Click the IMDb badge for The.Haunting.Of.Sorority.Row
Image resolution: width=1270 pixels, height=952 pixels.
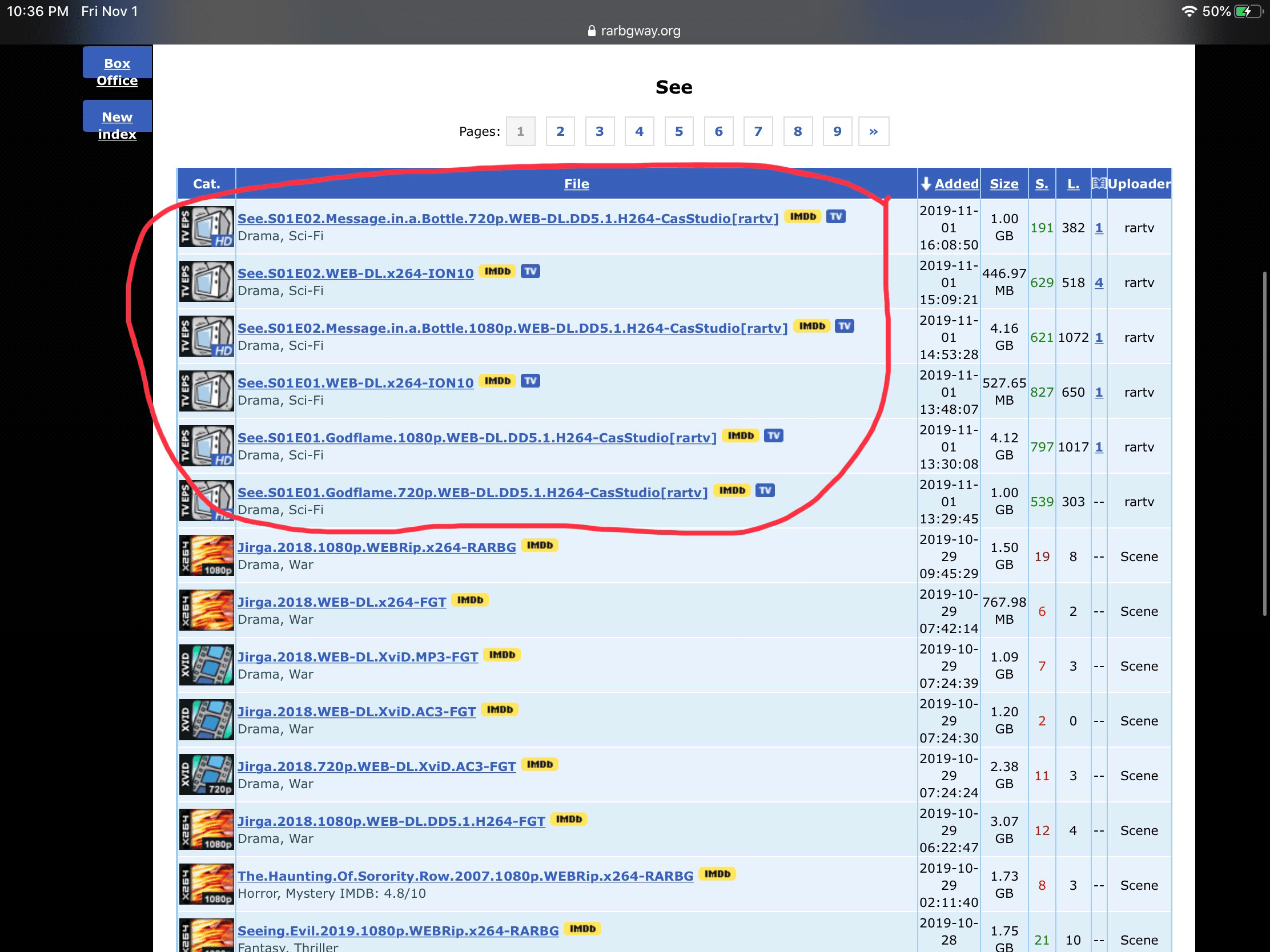pos(717,874)
